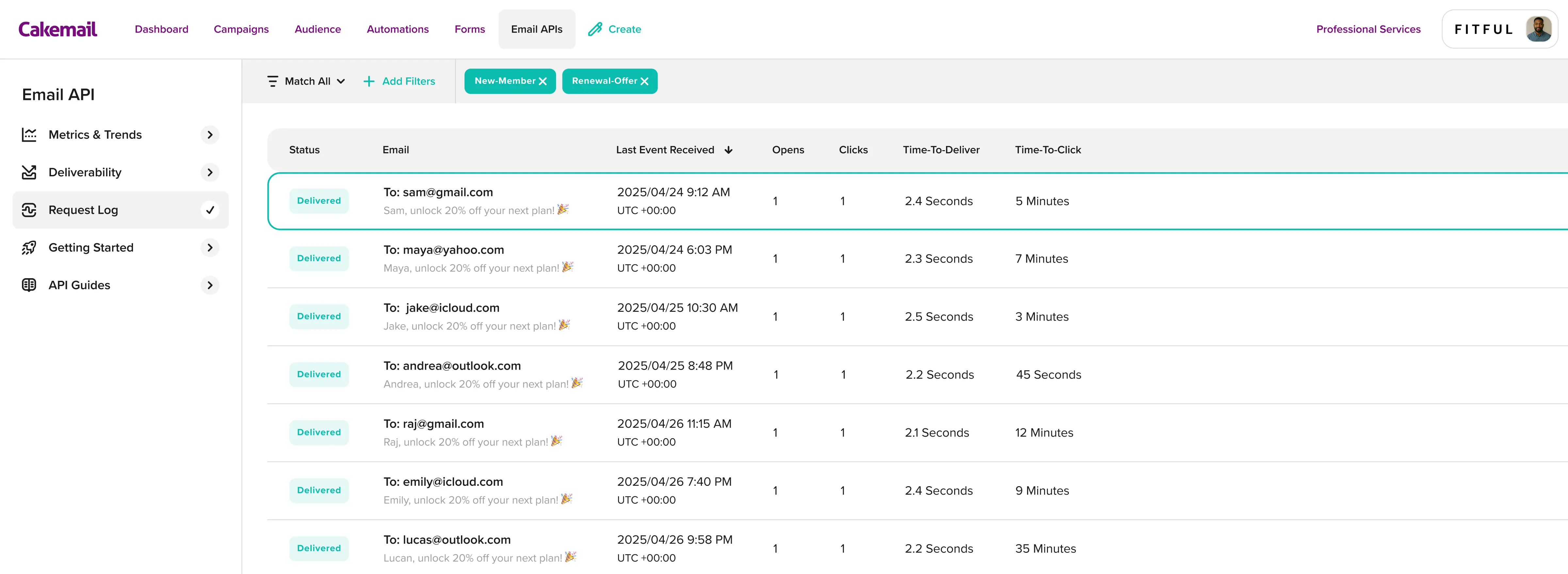Image resolution: width=1568 pixels, height=574 pixels.
Task: Open the Professional Services link
Action: tap(1368, 29)
